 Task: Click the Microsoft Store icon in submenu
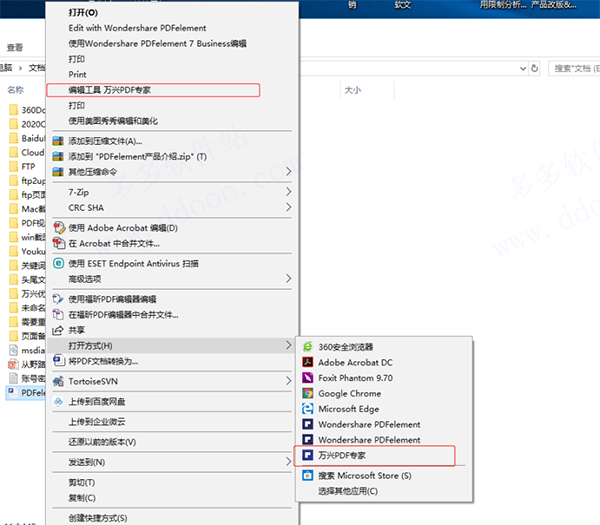coord(308,475)
